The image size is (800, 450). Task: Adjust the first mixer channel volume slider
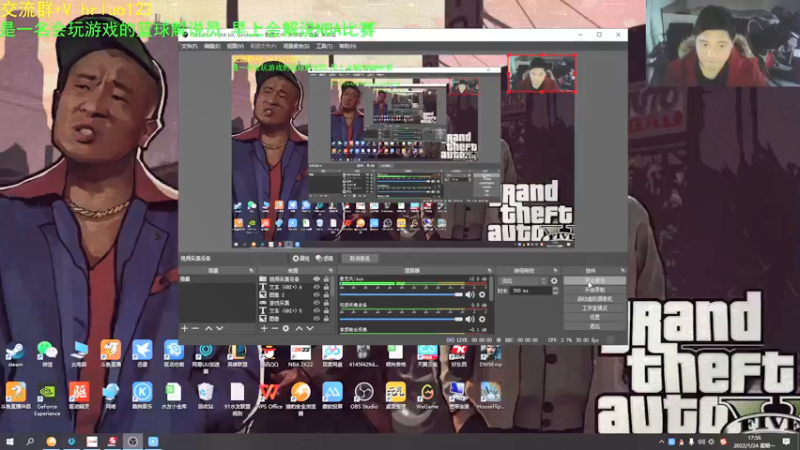(401, 294)
